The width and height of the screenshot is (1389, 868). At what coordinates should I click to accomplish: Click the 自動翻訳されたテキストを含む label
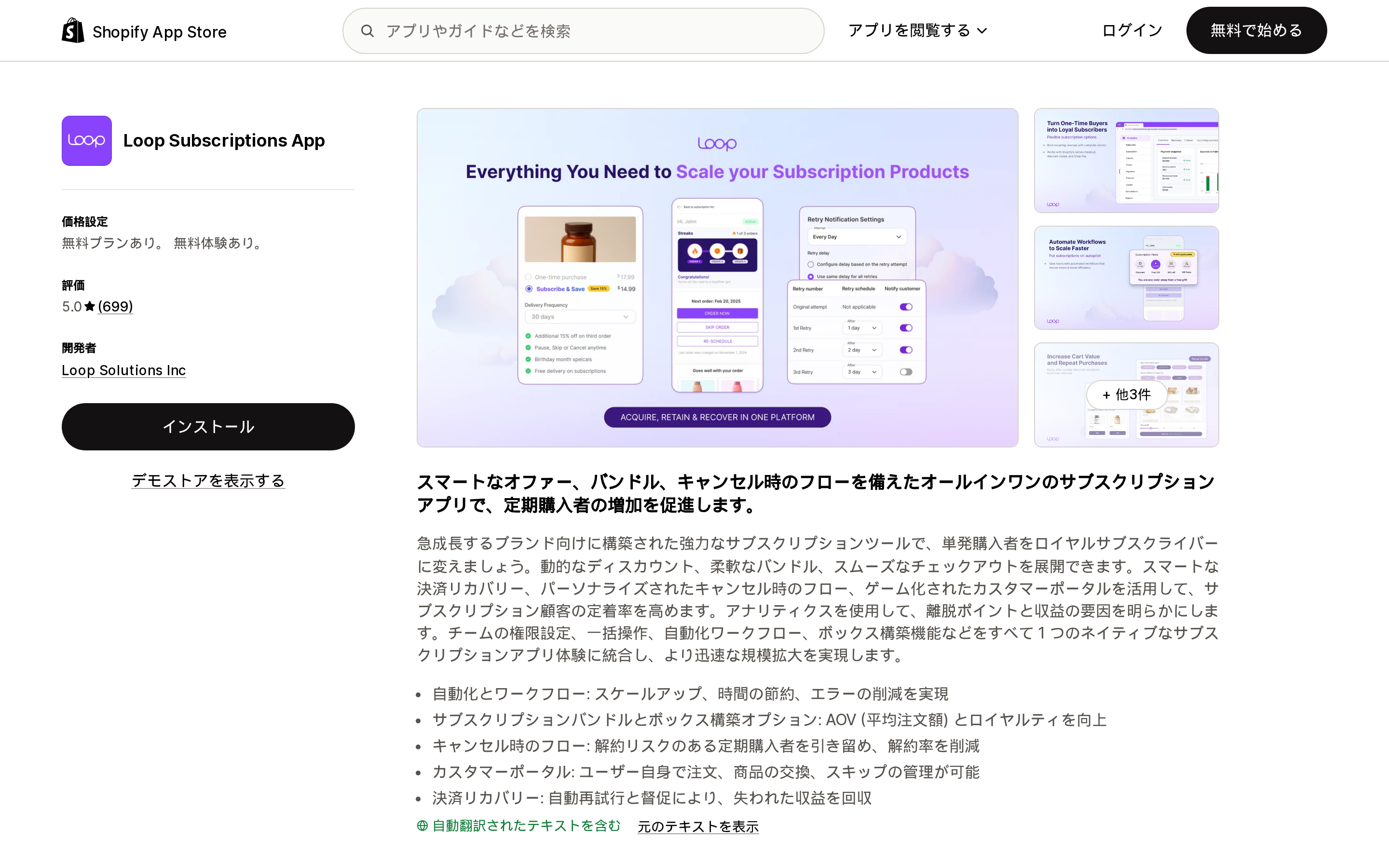[x=526, y=826]
